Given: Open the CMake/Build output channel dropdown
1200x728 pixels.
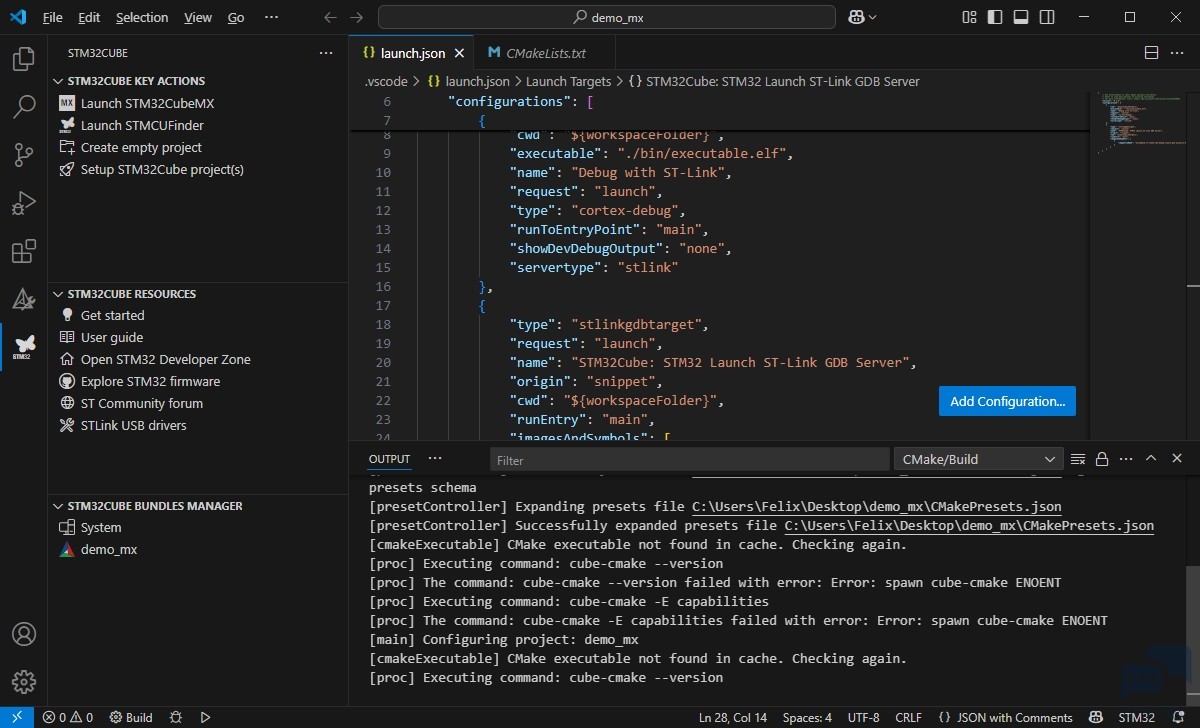Looking at the screenshot, I should [x=978, y=459].
